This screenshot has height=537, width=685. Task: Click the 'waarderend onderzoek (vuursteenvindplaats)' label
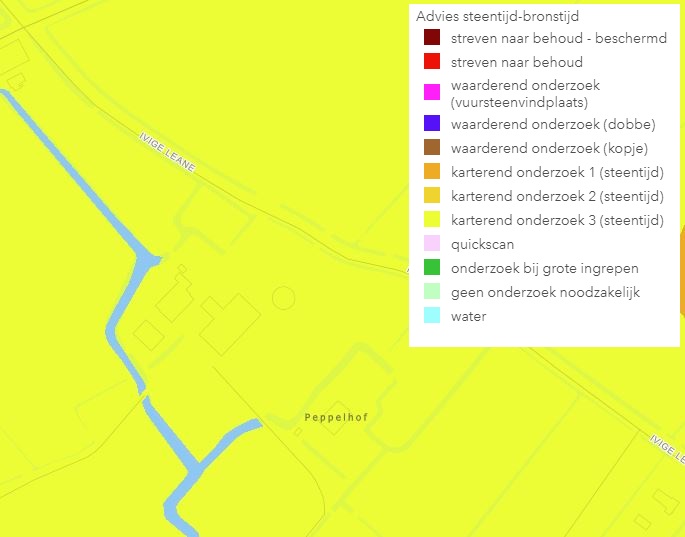pos(525,94)
